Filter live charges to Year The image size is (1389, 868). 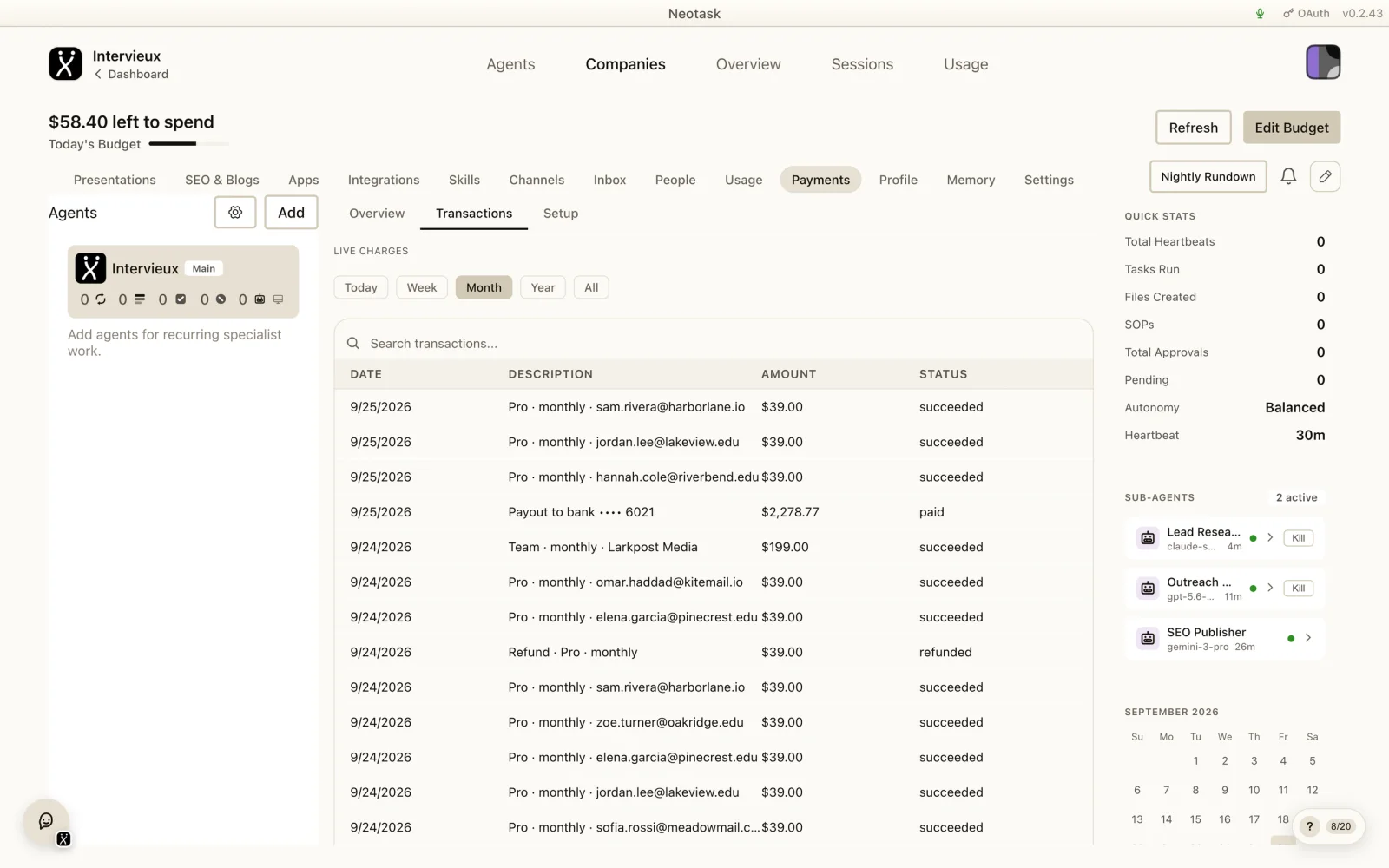[x=543, y=287]
